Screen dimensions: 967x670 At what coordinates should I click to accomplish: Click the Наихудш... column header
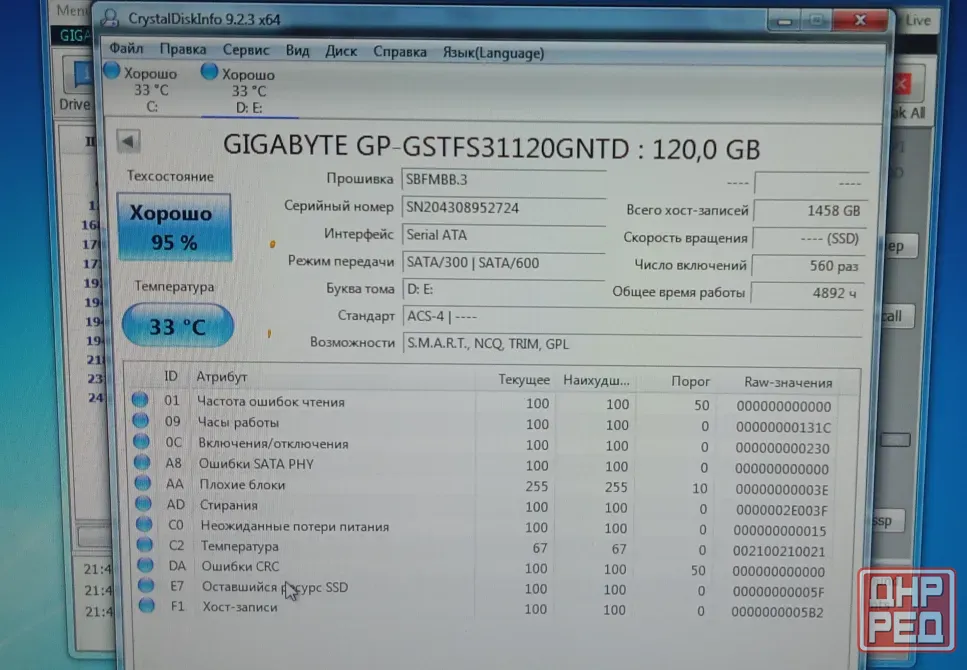pyautogui.click(x=596, y=381)
